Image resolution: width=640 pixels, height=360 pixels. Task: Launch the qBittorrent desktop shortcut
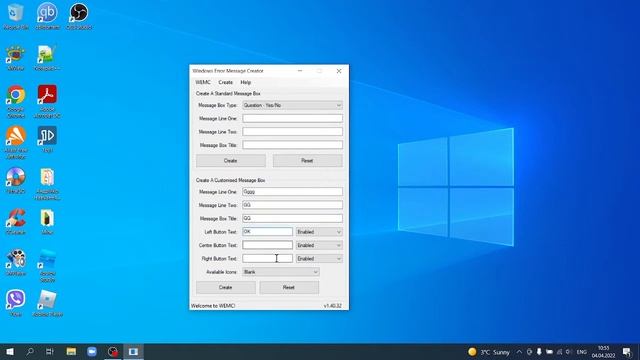point(47,16)
